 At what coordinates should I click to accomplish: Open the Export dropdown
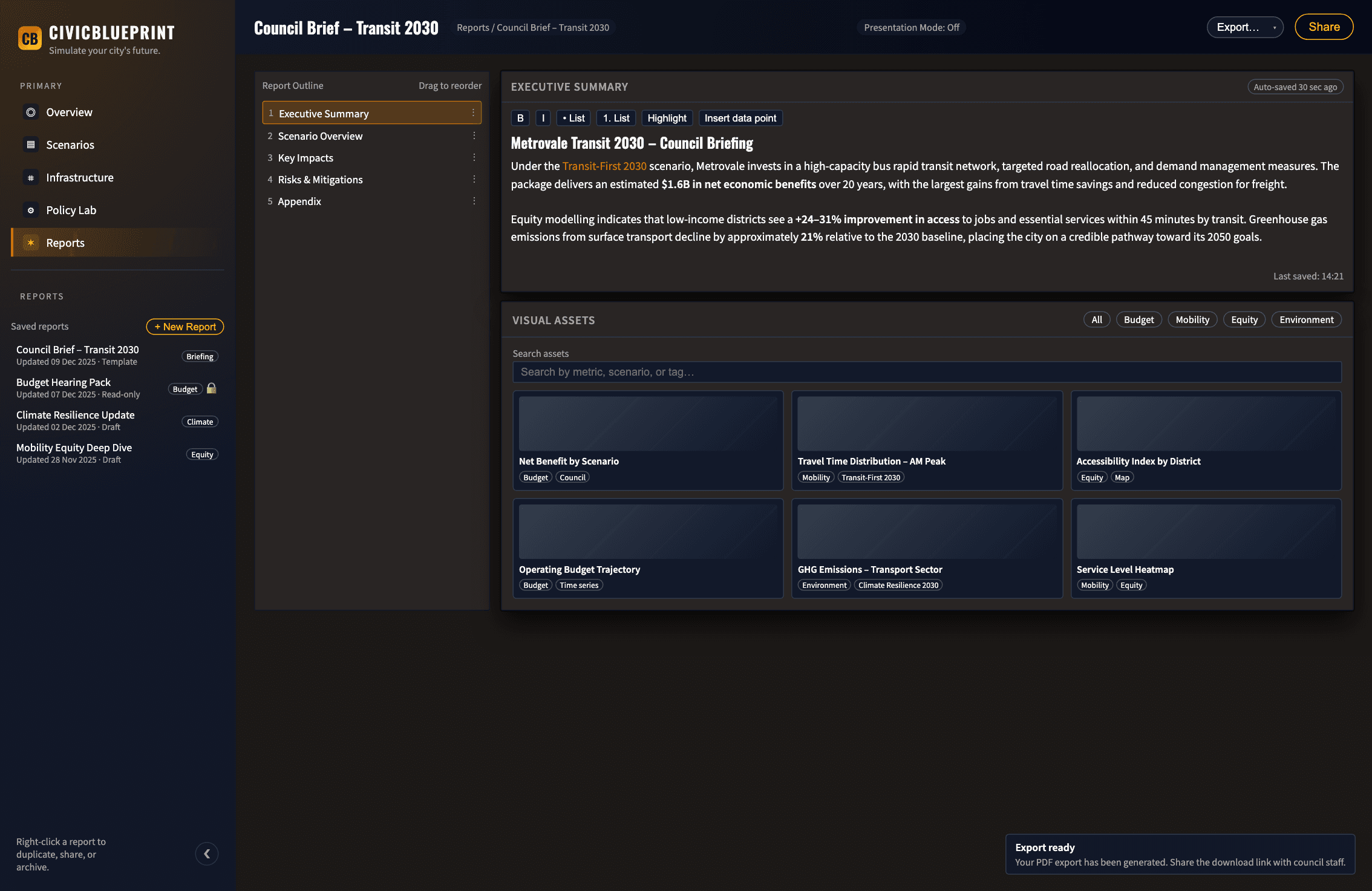tap(1244, 27)
